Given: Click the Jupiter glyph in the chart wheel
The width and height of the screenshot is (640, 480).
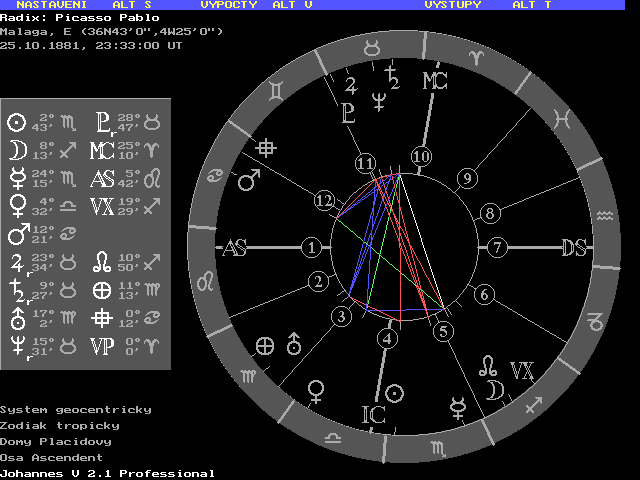Looking at the screenshot, I should (x=351, y=84).
